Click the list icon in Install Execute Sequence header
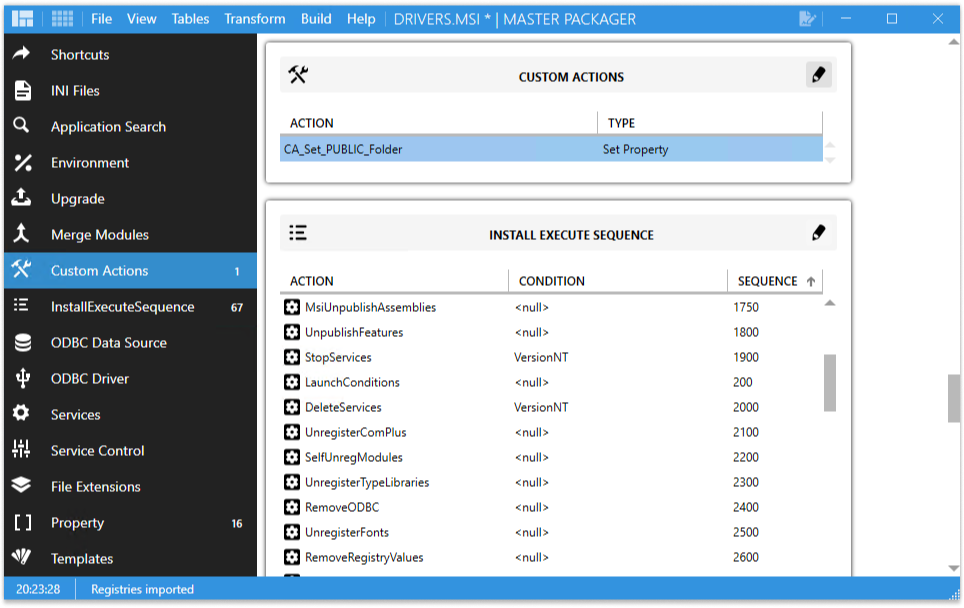Viewport: 964px width, 608px height. (x=298, y=233)
